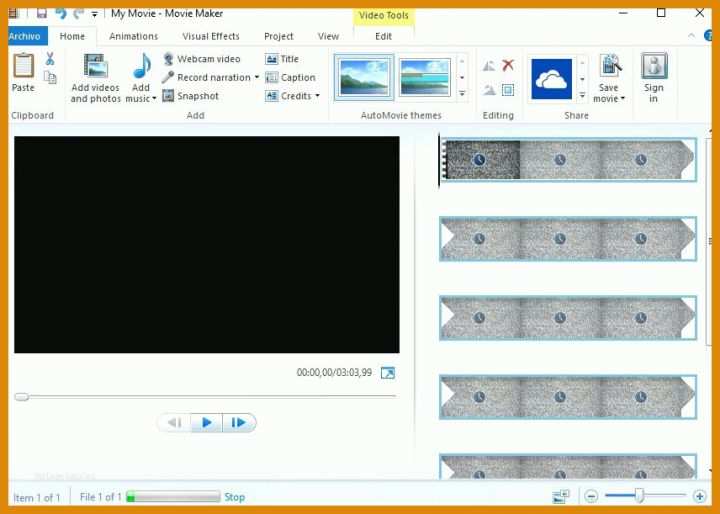Open the Visual Effects tab

tap(211, 36)
